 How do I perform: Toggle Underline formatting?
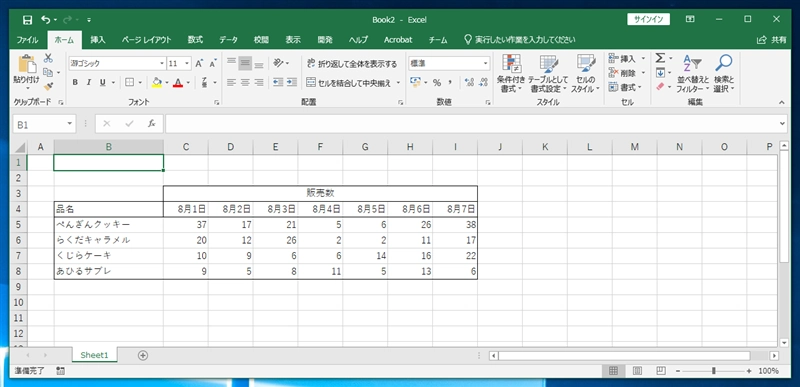point(103,82)
